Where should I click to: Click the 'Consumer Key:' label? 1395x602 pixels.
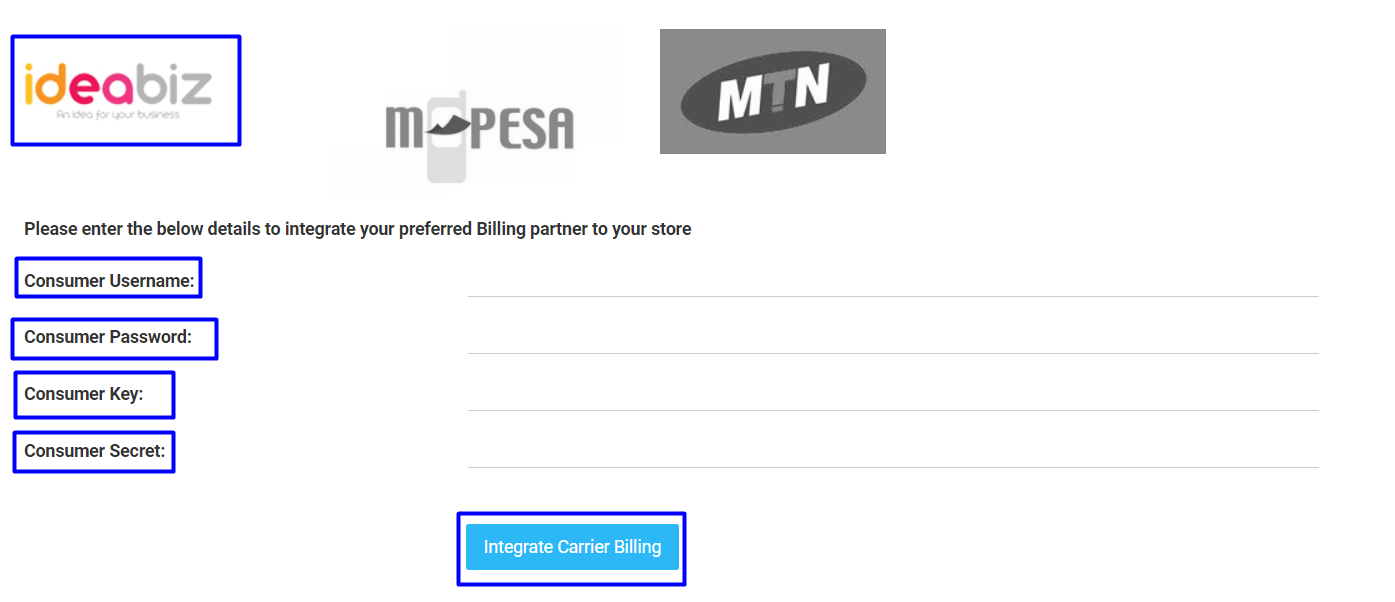click(84, 394)
